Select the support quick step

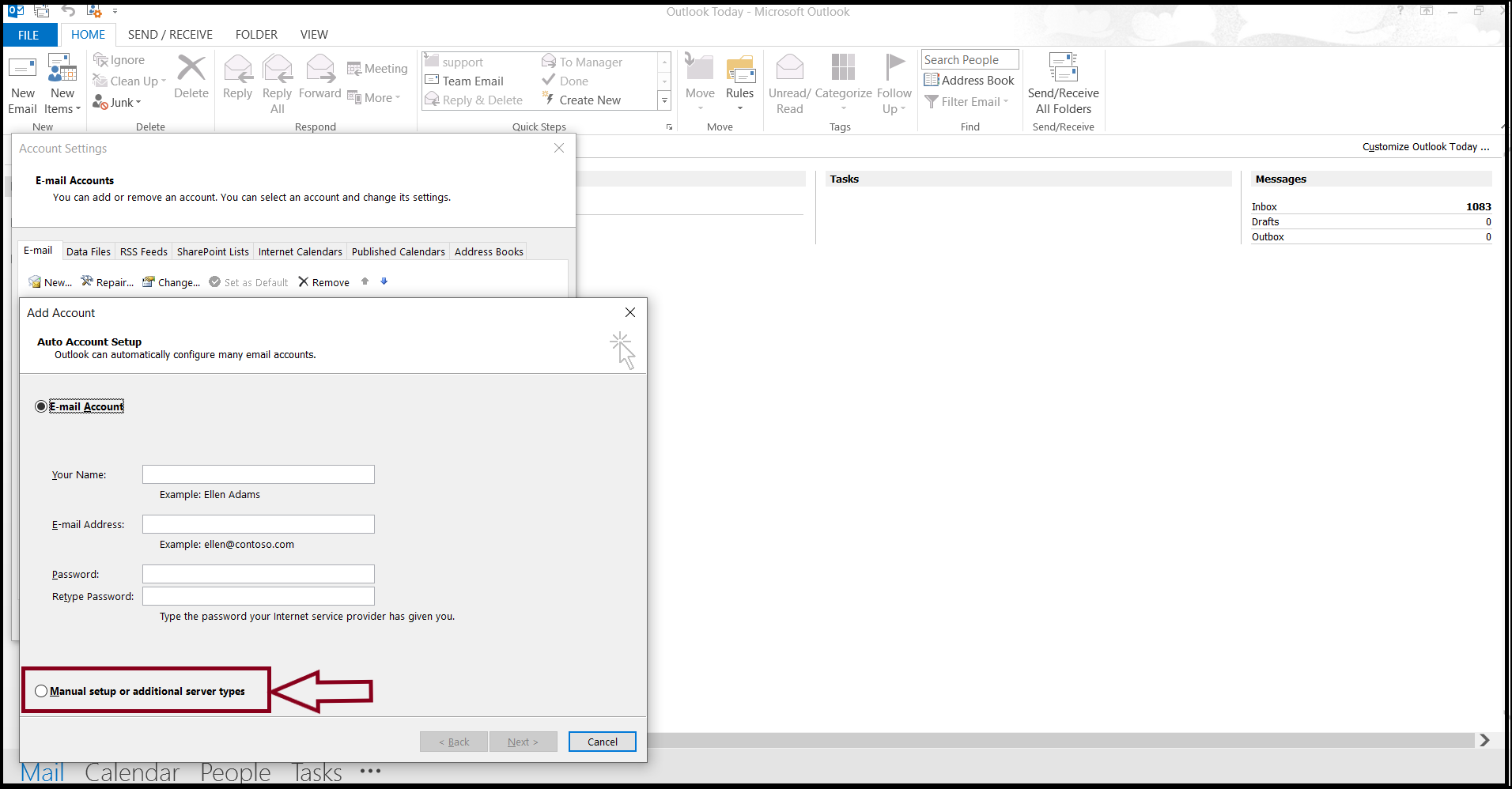pyautogui.click(x=455, y=62)
